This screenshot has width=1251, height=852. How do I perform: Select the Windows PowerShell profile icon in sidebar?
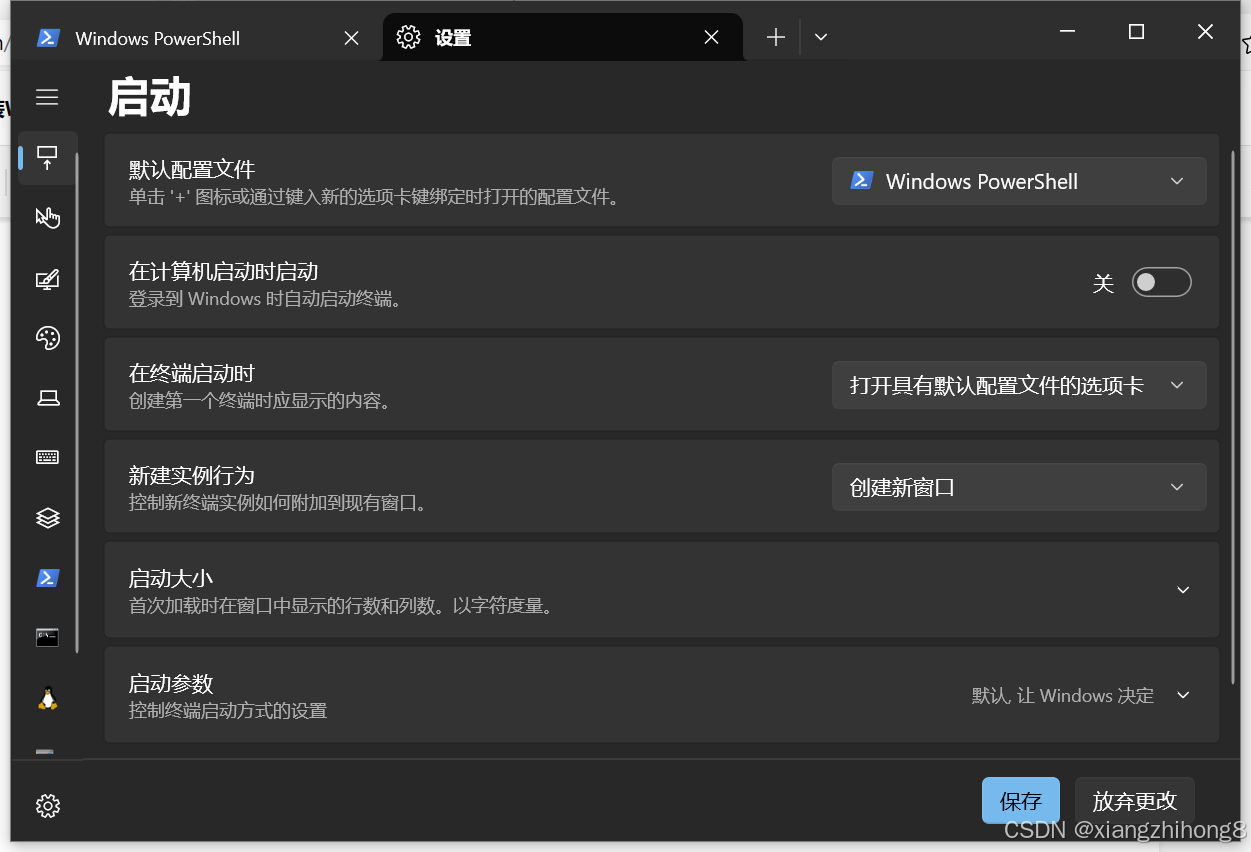tap(47, 577)
